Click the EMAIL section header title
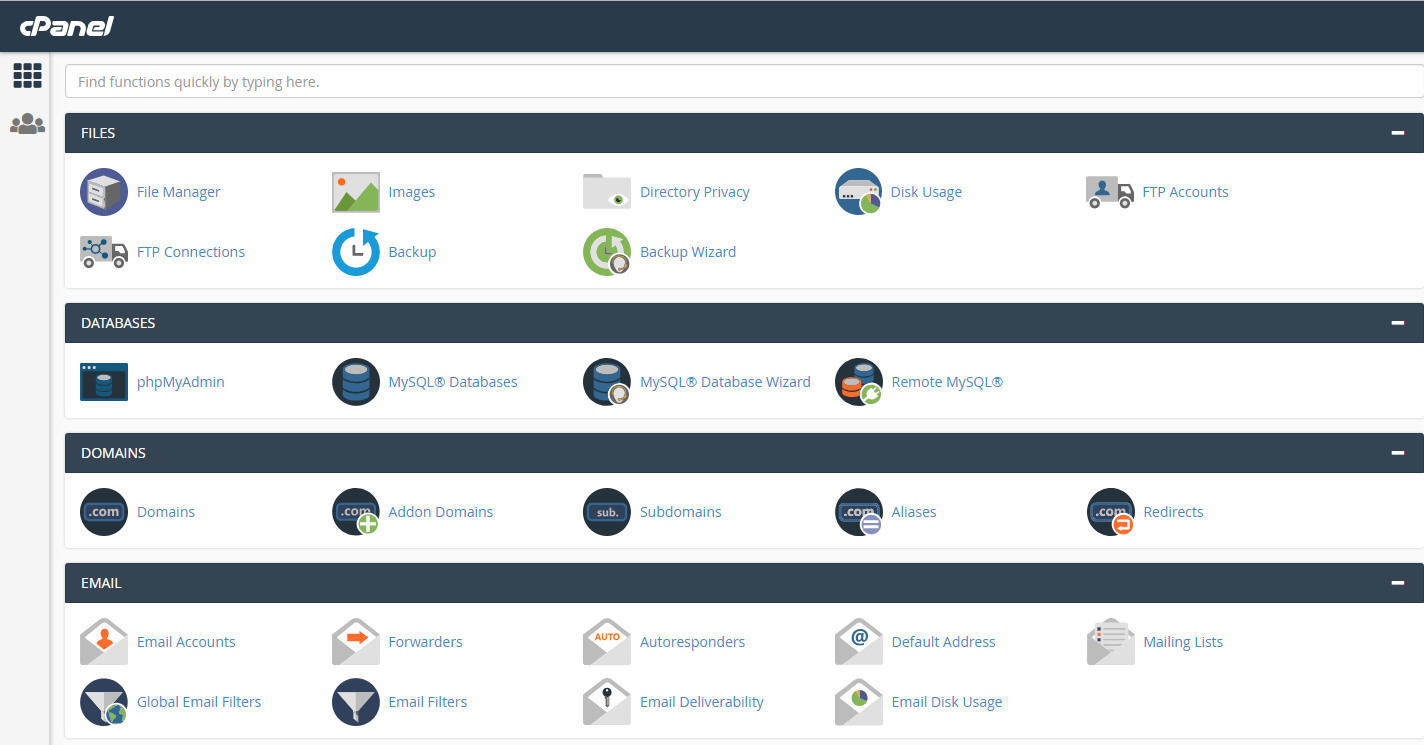This screenshot has height=745, width=1424. coord(101,583)
